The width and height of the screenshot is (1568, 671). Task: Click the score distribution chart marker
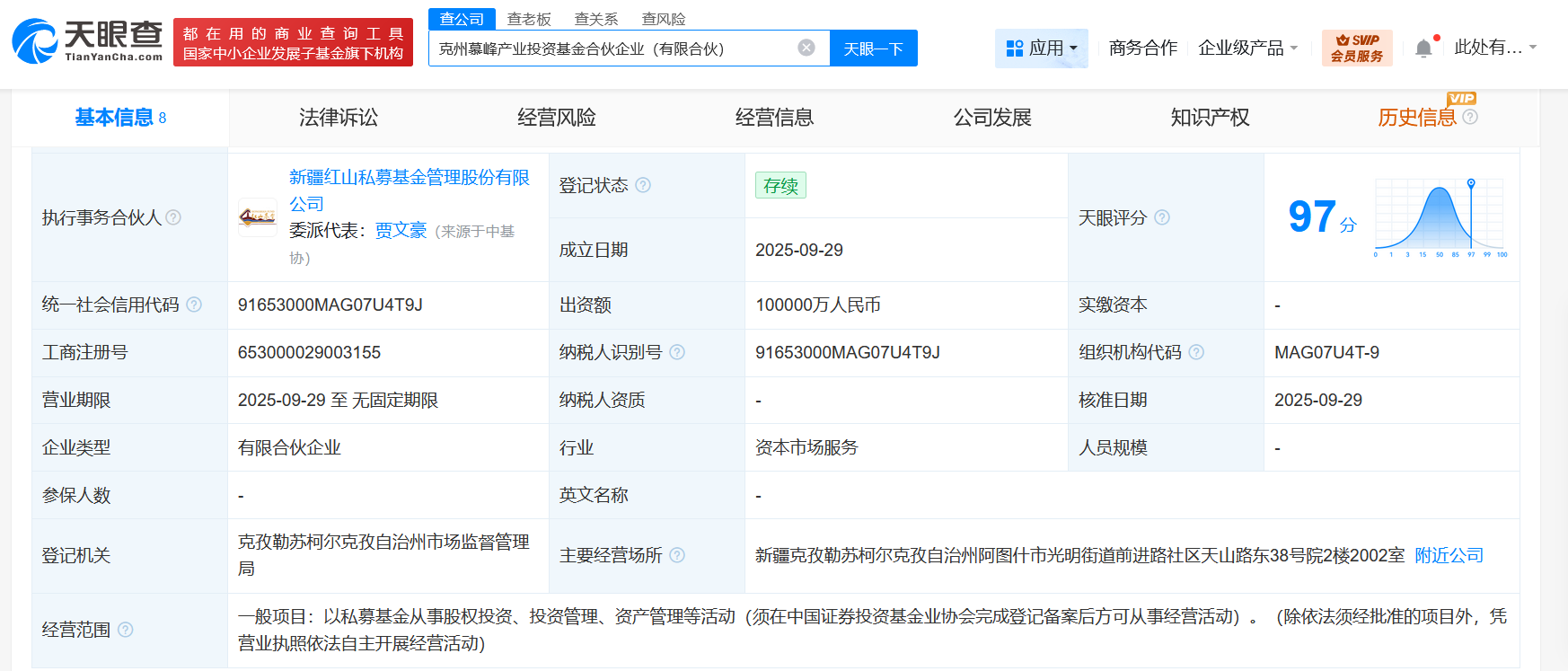1471,183
